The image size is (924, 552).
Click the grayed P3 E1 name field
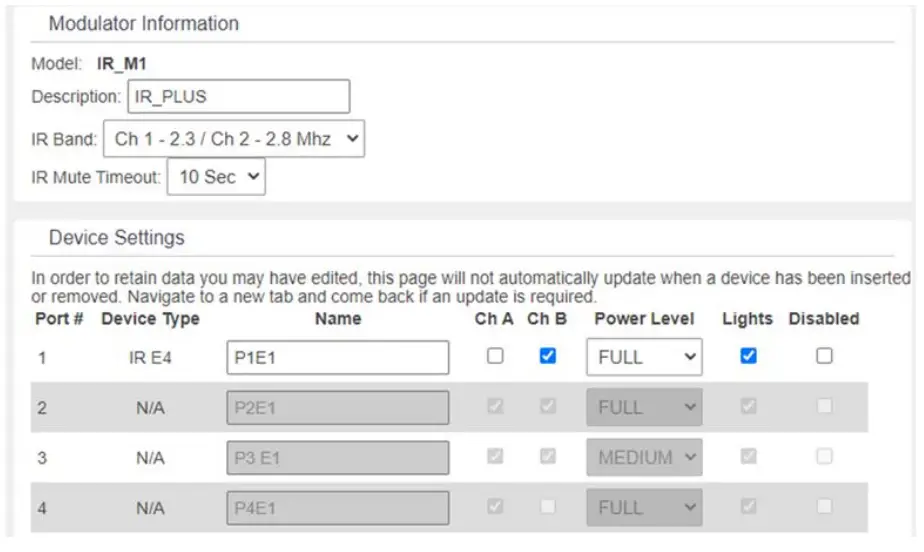click(337, 457)
